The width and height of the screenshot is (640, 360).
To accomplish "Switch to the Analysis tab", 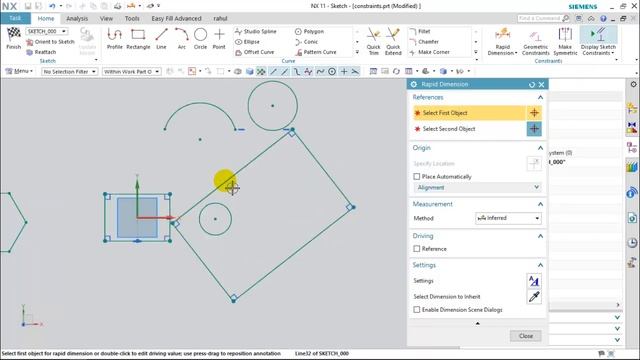I will click(77, 19).
